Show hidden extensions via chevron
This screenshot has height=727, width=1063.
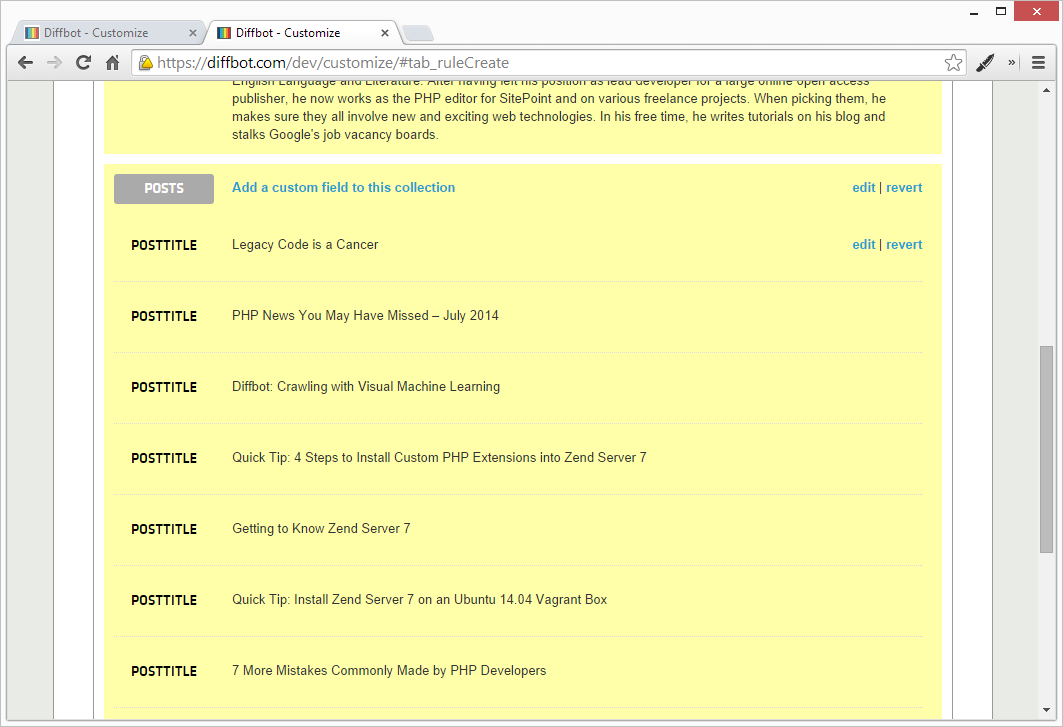pyautogui.click(x=1012, y=62)
